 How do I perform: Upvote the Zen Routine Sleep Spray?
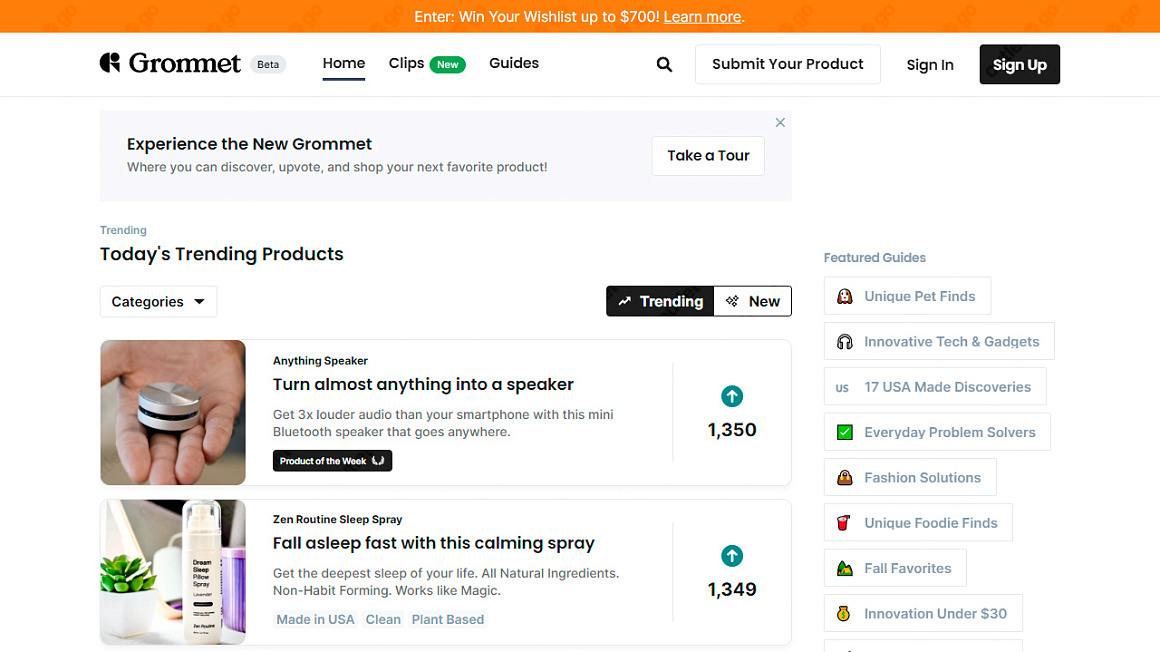click(732, 556)
